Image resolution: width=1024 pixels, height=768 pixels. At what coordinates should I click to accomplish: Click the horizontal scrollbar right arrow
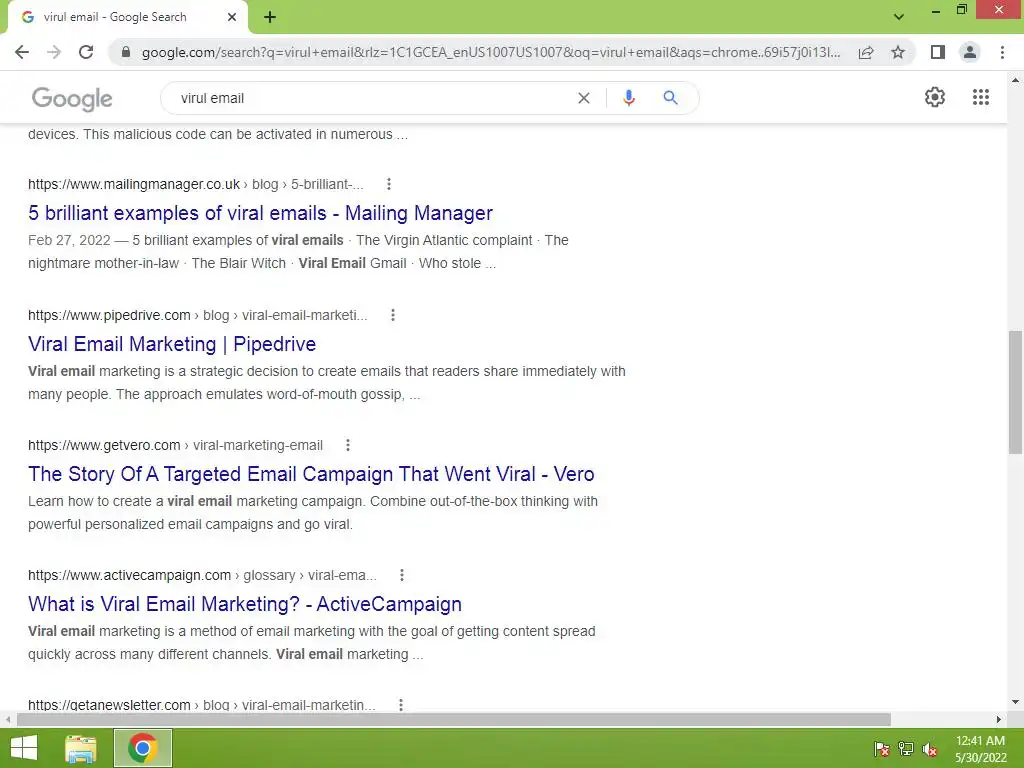click(999, 719)
